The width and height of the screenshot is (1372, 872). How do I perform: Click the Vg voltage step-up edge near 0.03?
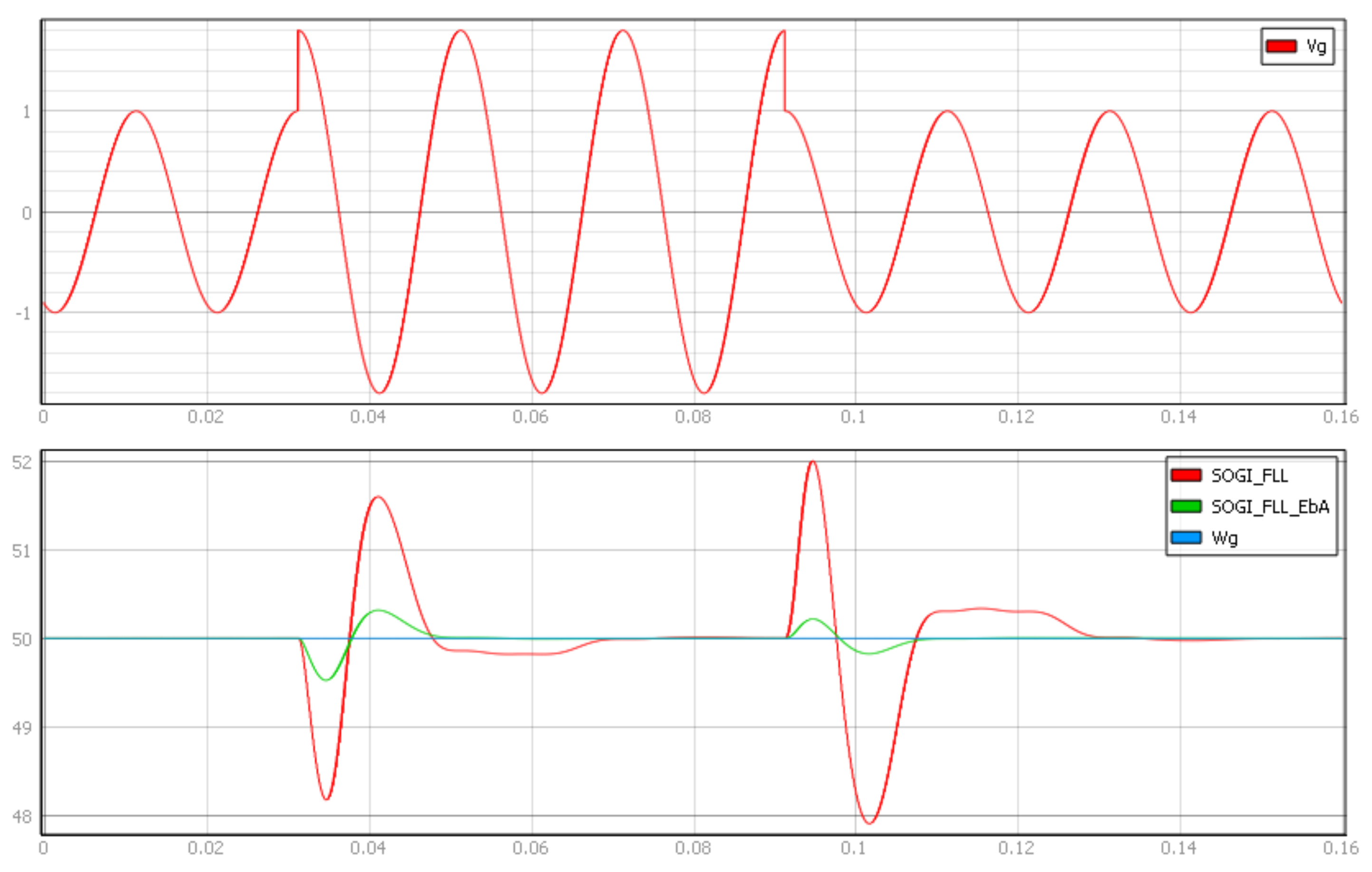(x=297, y=71)
